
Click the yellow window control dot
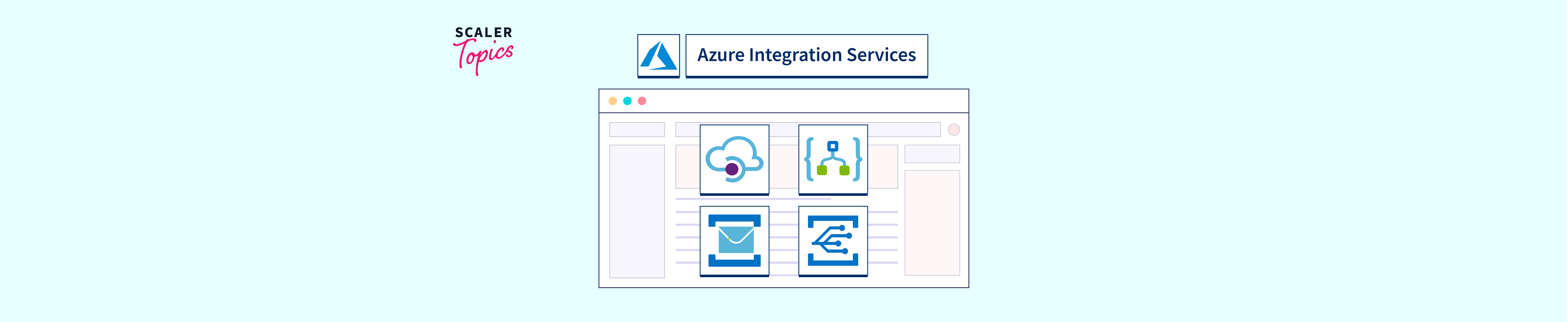coord(613,101)
